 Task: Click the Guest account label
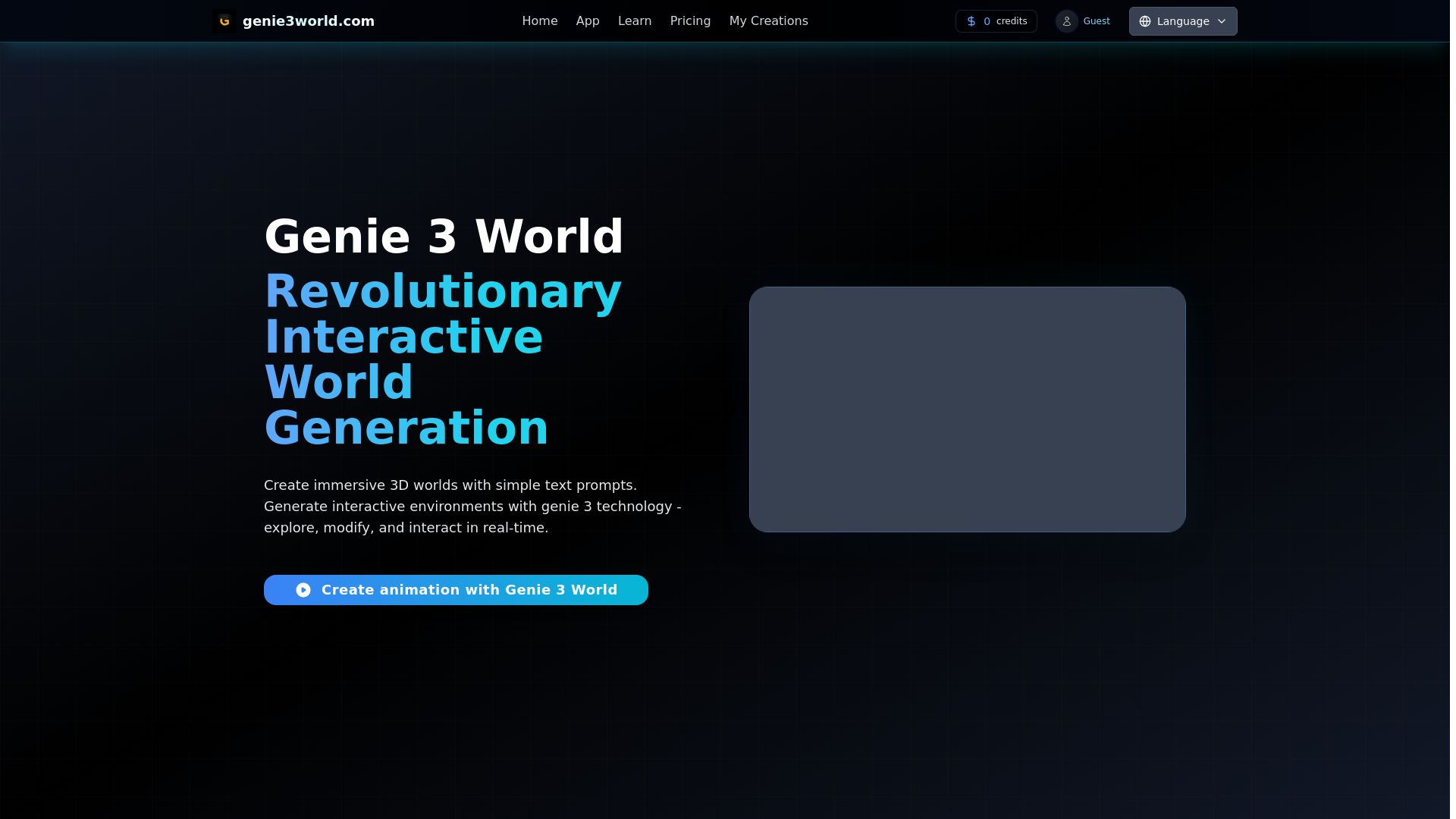1097,21
